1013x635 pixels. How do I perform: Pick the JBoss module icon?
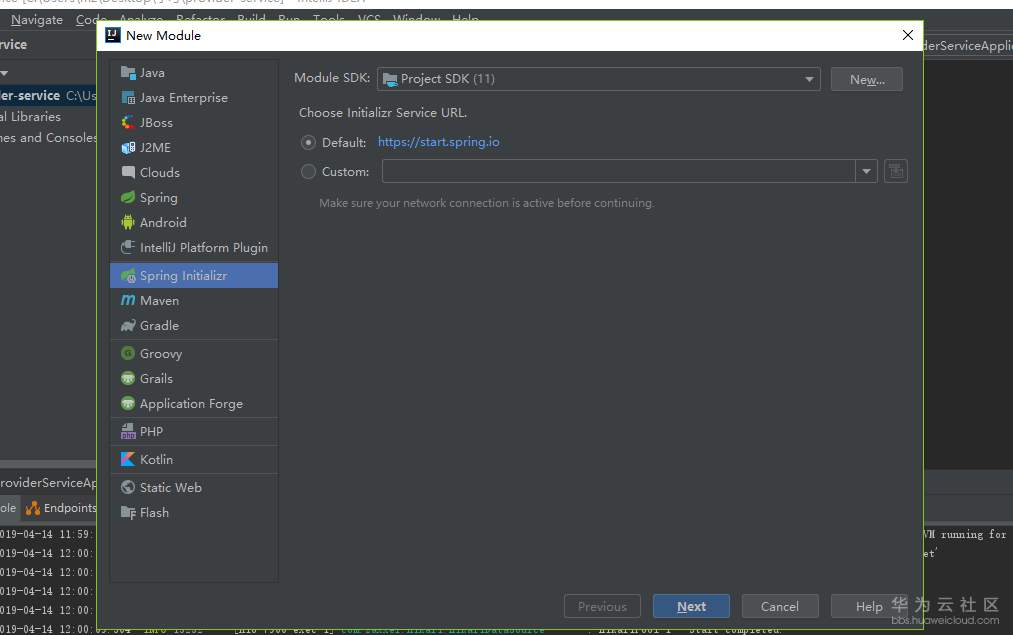point(128,123)
